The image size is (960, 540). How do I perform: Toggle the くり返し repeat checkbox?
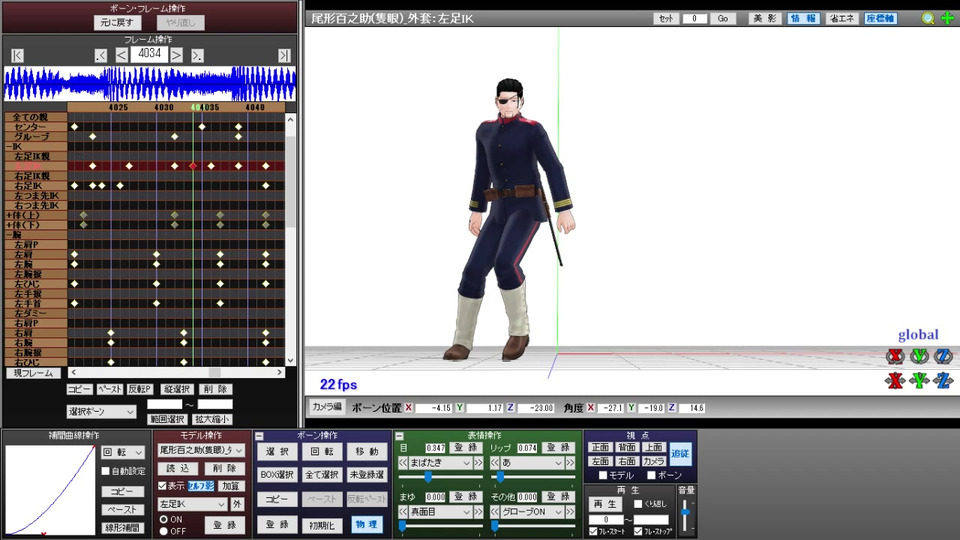pos(638,504)
